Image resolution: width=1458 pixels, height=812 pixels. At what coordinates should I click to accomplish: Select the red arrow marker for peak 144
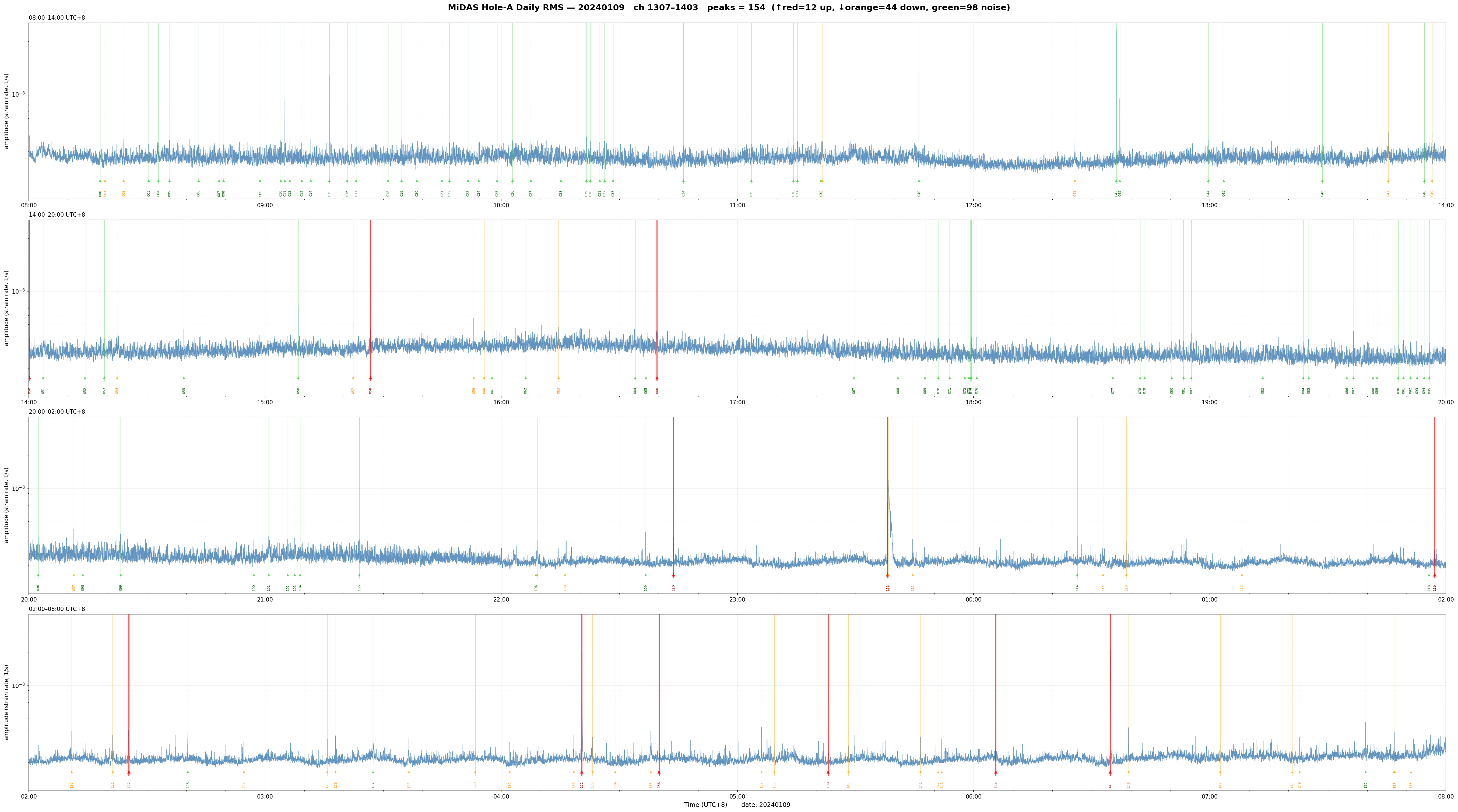point(996,772)
